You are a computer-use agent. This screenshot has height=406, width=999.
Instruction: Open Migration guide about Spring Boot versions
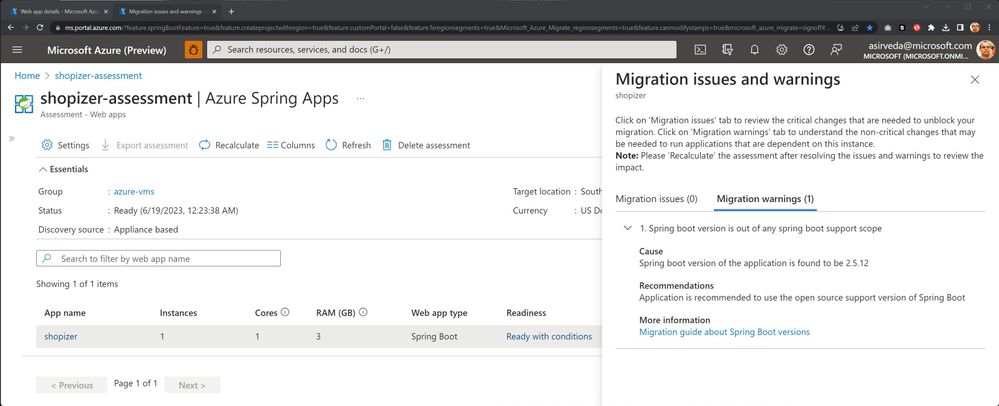[724, 331]
